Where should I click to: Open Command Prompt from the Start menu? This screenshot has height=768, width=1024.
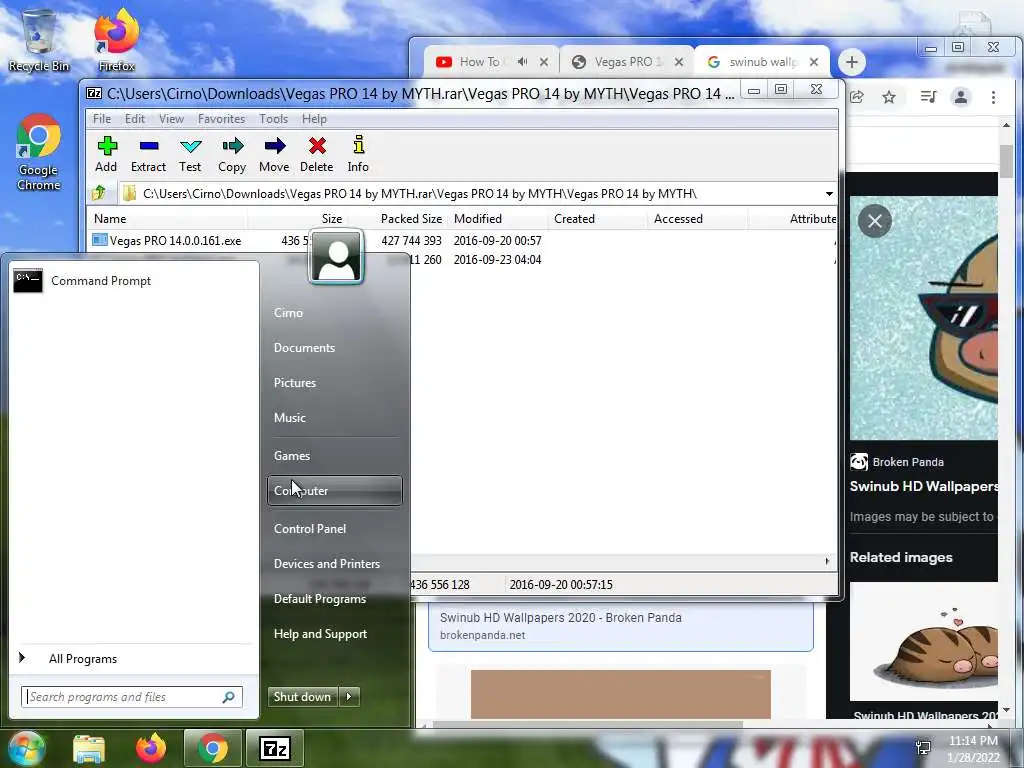pyautogui.click(x=134, y=281)
